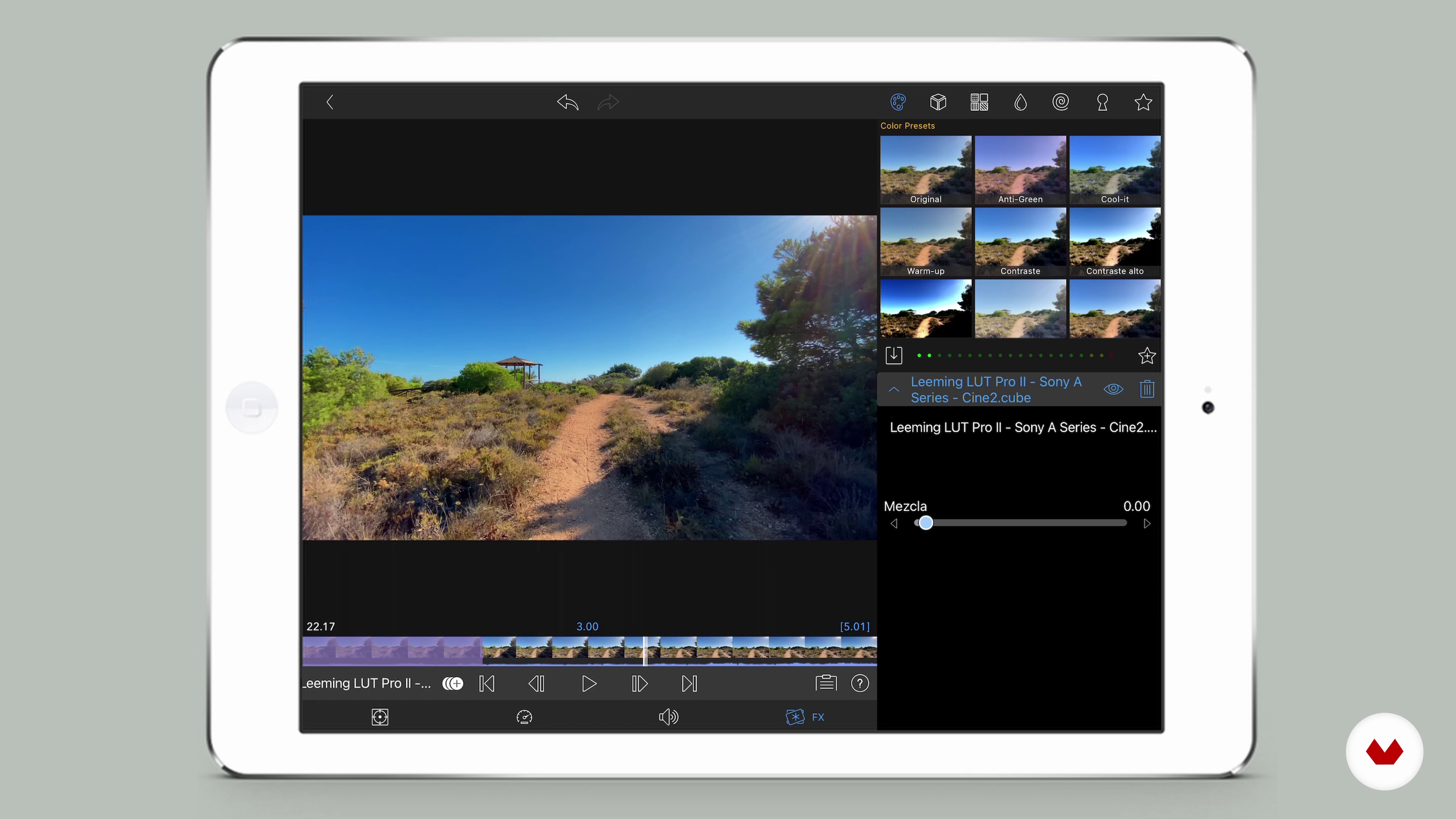
Task: Tap the truncated clip name beside transport
Action: coord(367,683)
